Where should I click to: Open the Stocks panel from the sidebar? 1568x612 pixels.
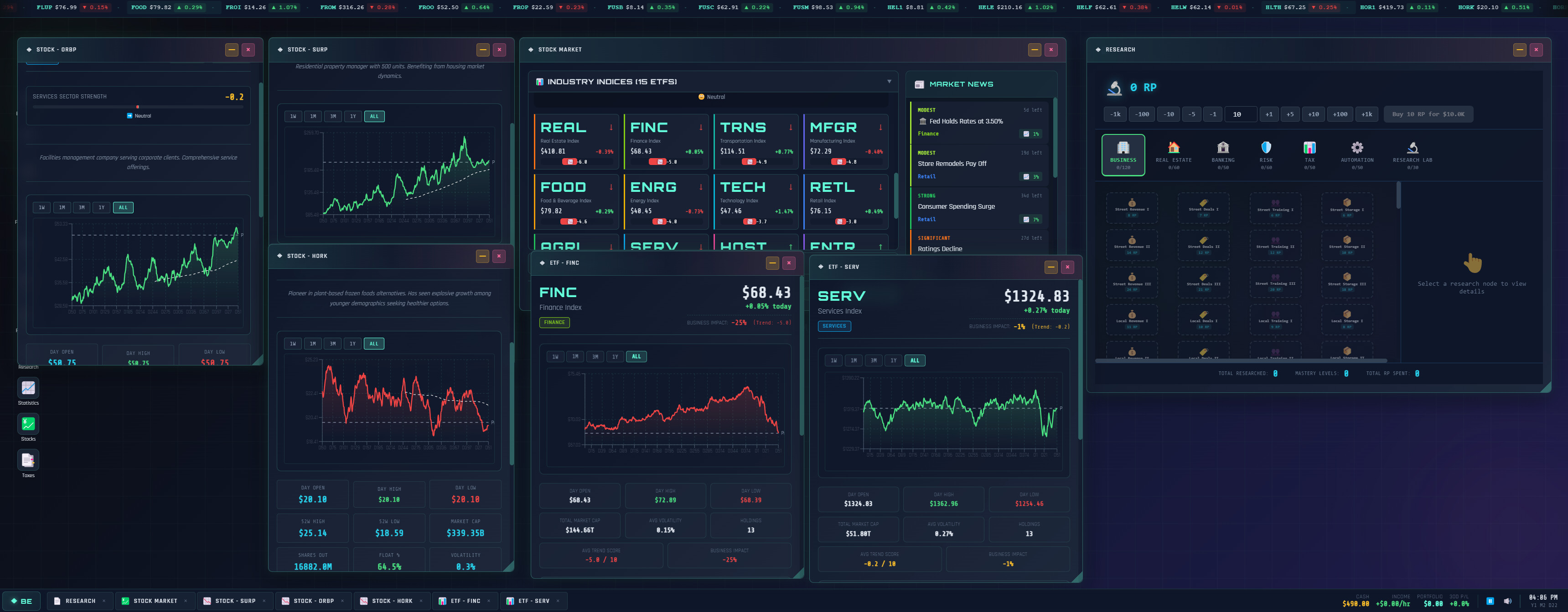click(x=28, y=425)
